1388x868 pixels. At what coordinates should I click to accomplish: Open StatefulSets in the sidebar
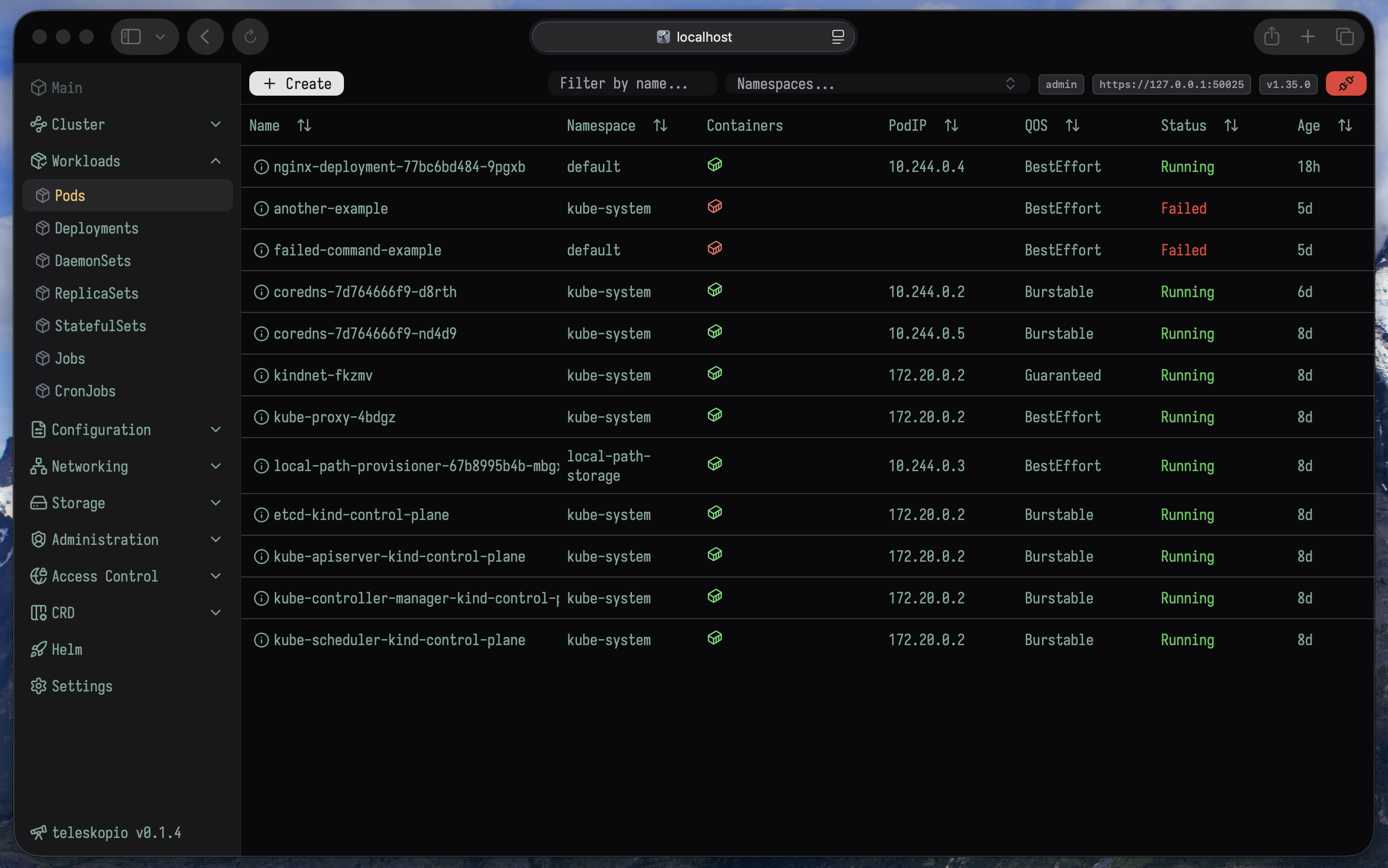tap(127, 326)
